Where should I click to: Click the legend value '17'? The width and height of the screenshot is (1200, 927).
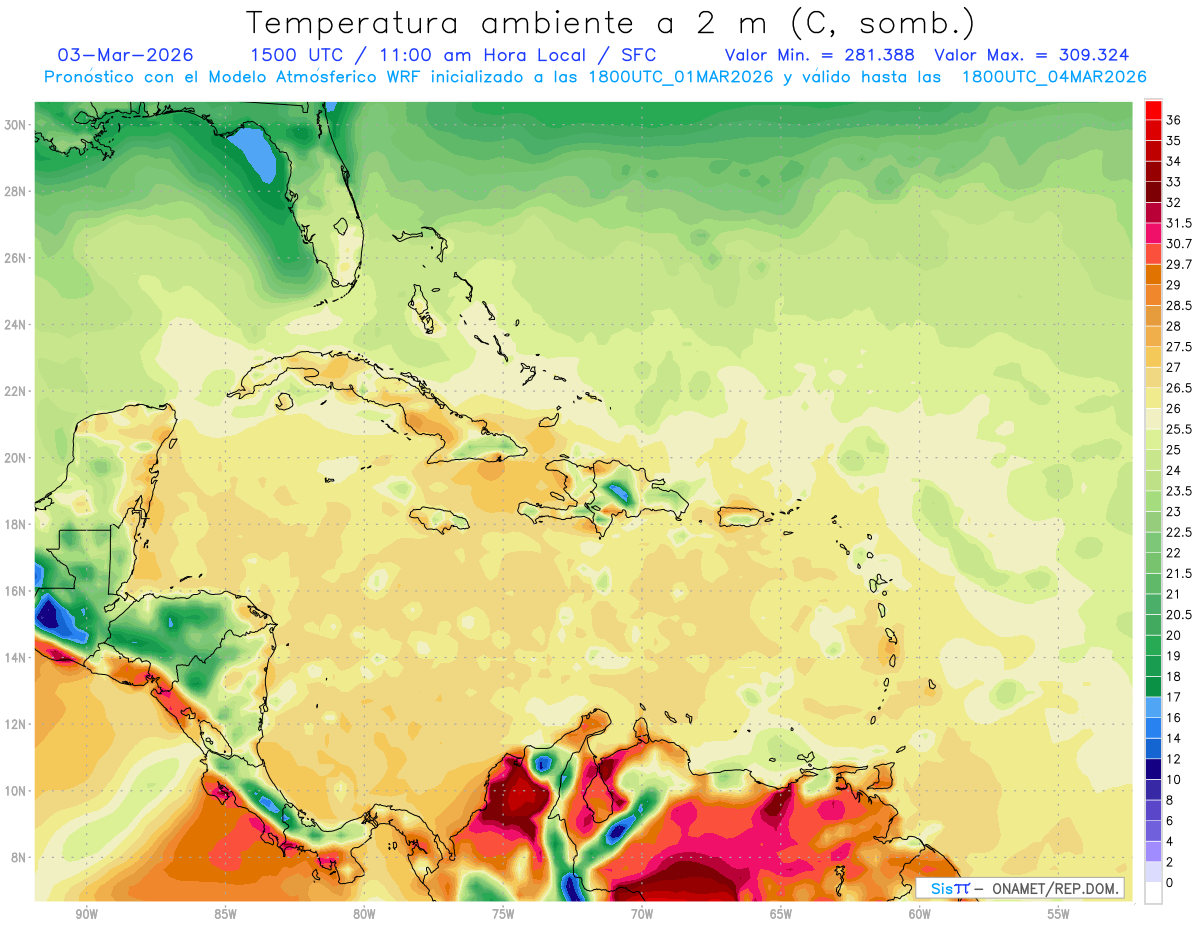pyautogui.click(x=1174, y=697)
